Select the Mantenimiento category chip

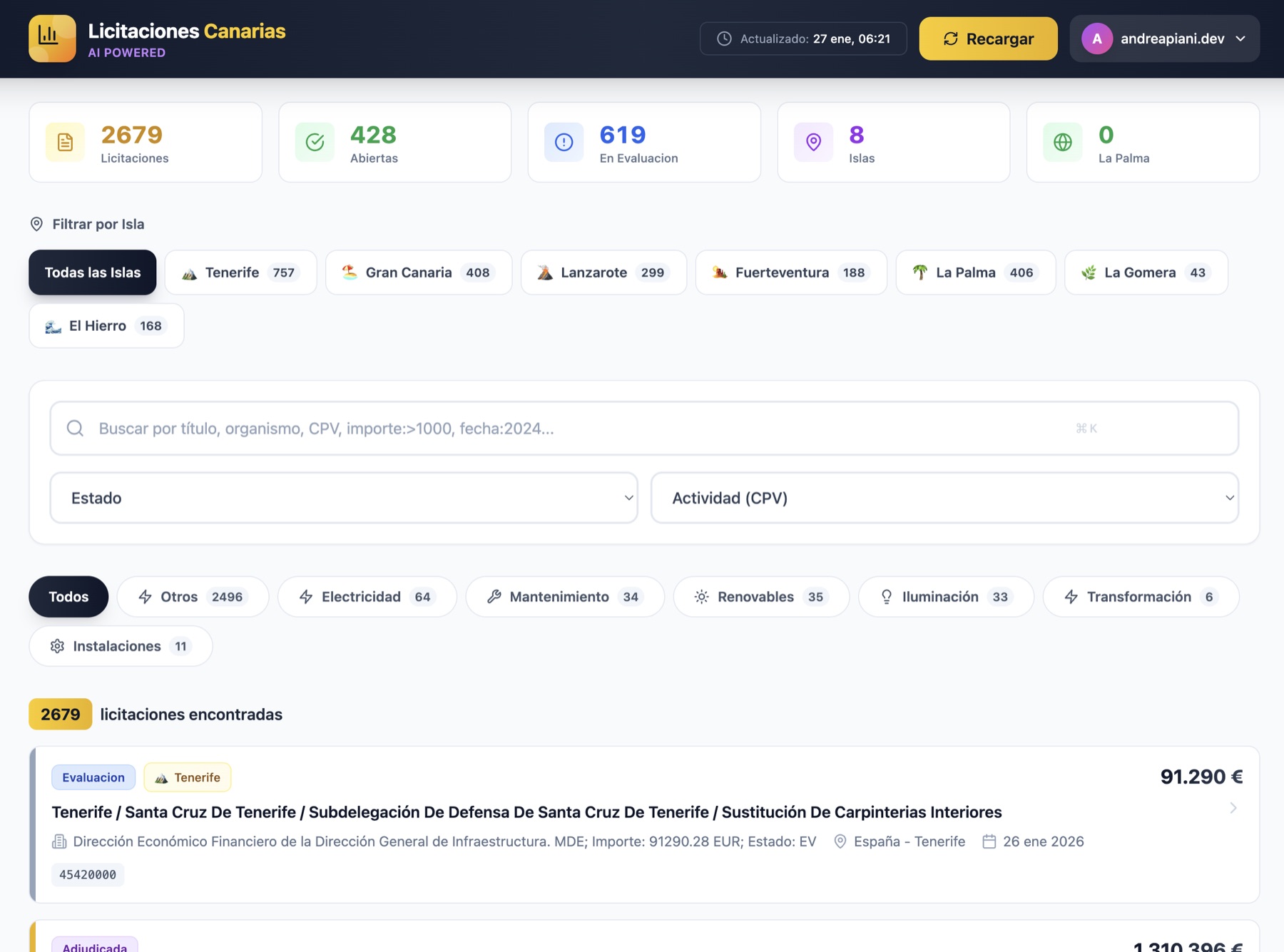click(565, 597)
